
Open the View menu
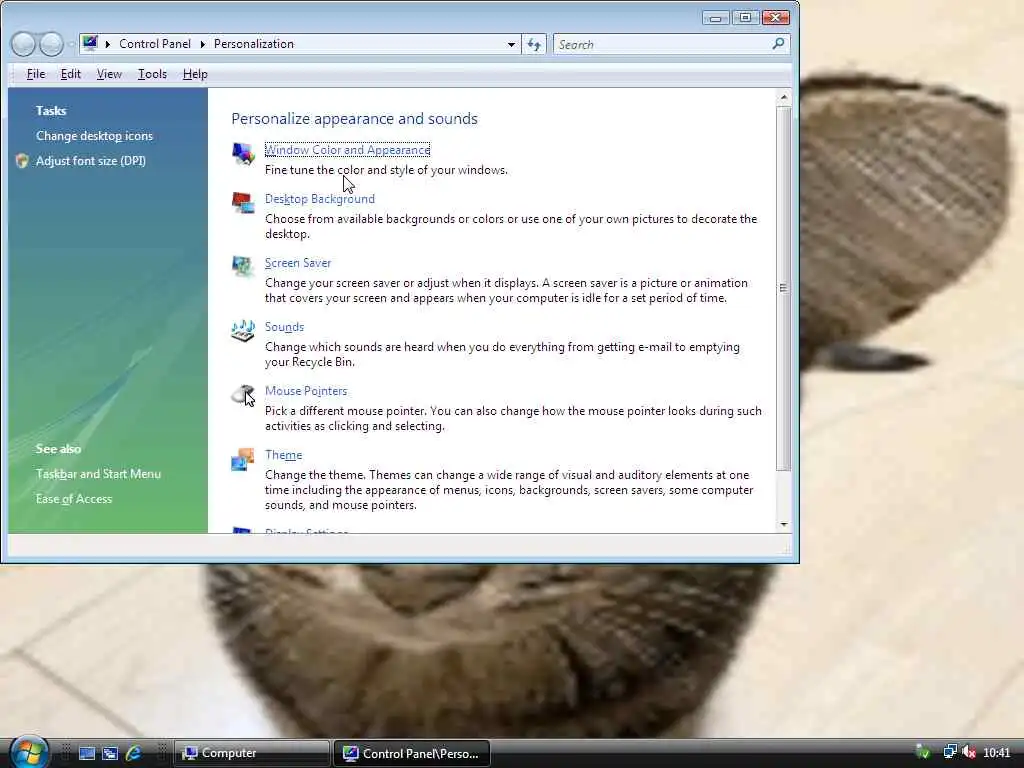coord(109,74)
